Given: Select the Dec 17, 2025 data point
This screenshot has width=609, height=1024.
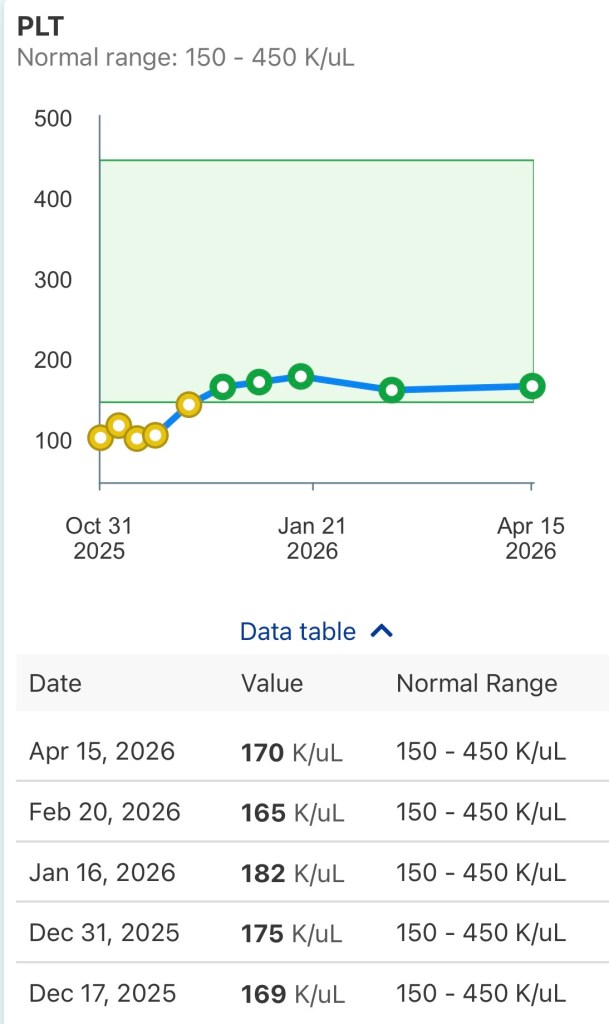Looking at the screenshot, I should coord(223,385).
